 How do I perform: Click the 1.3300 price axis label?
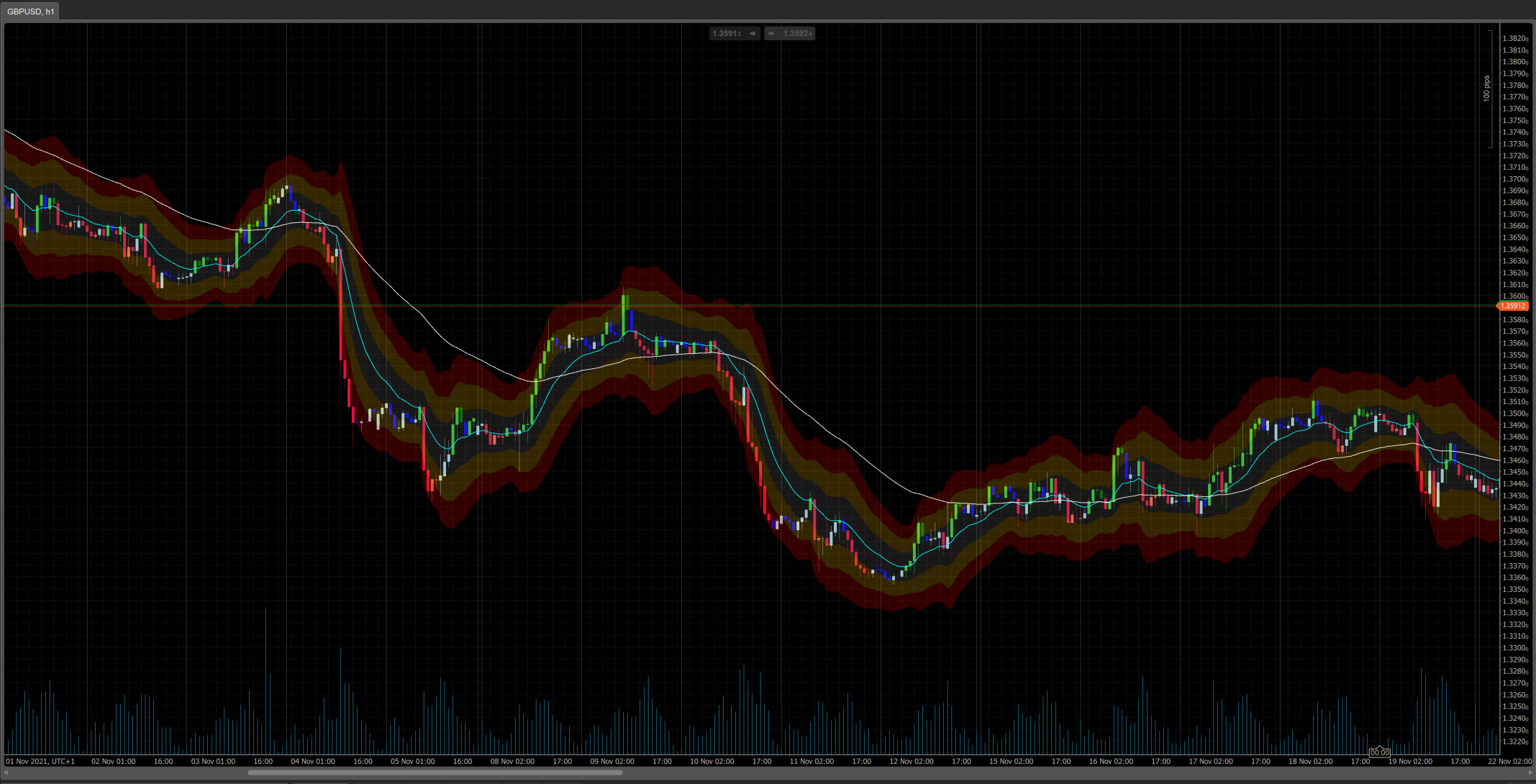tap(1515, 648)
